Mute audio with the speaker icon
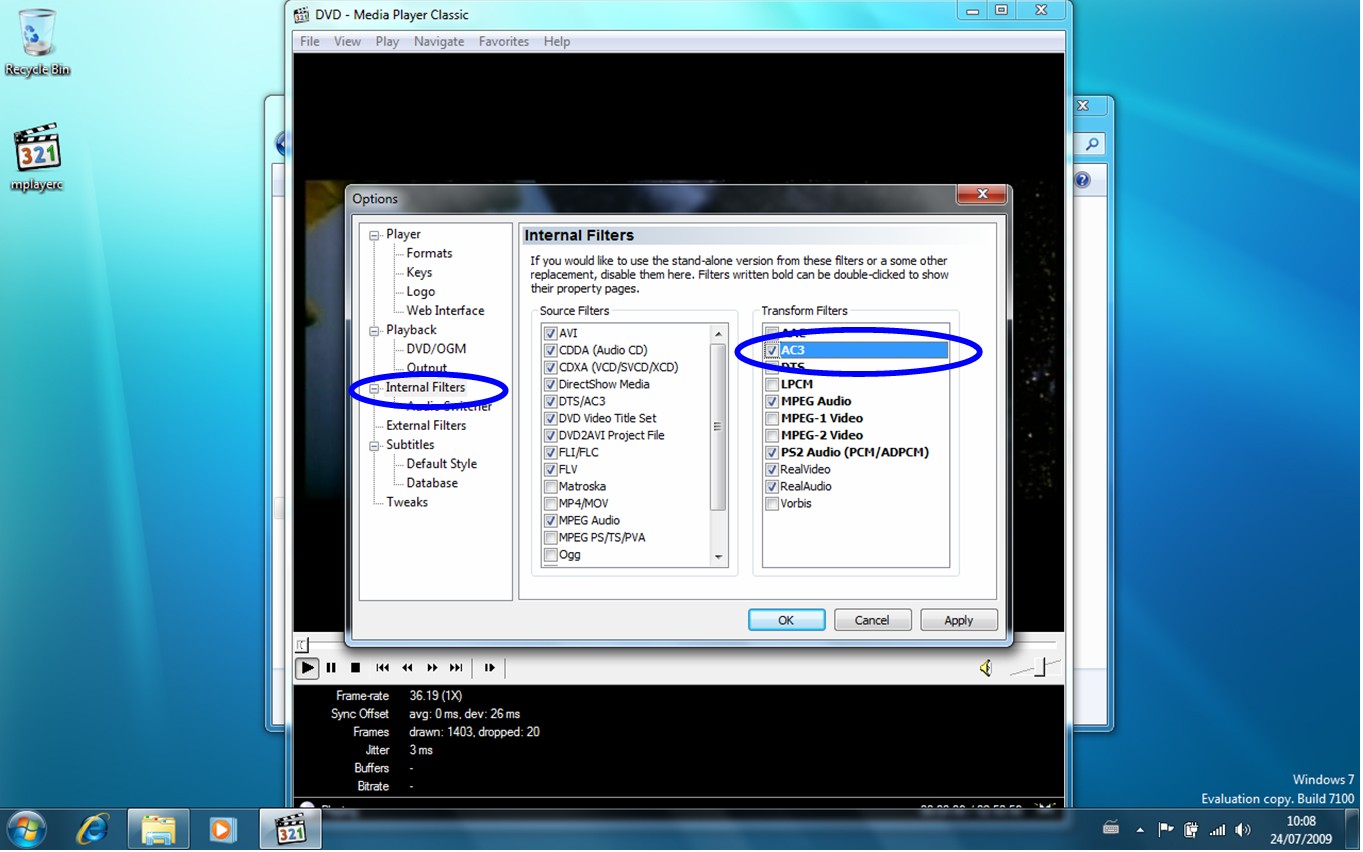This screenshot has width=1363, height=852. tap(986, 669)
